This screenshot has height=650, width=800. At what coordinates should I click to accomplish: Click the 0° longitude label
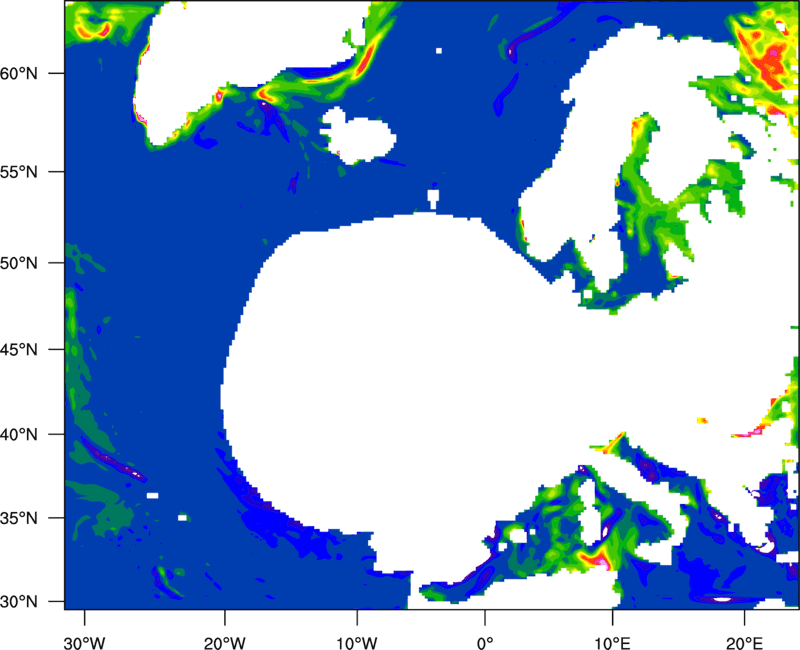coord(485,643)
